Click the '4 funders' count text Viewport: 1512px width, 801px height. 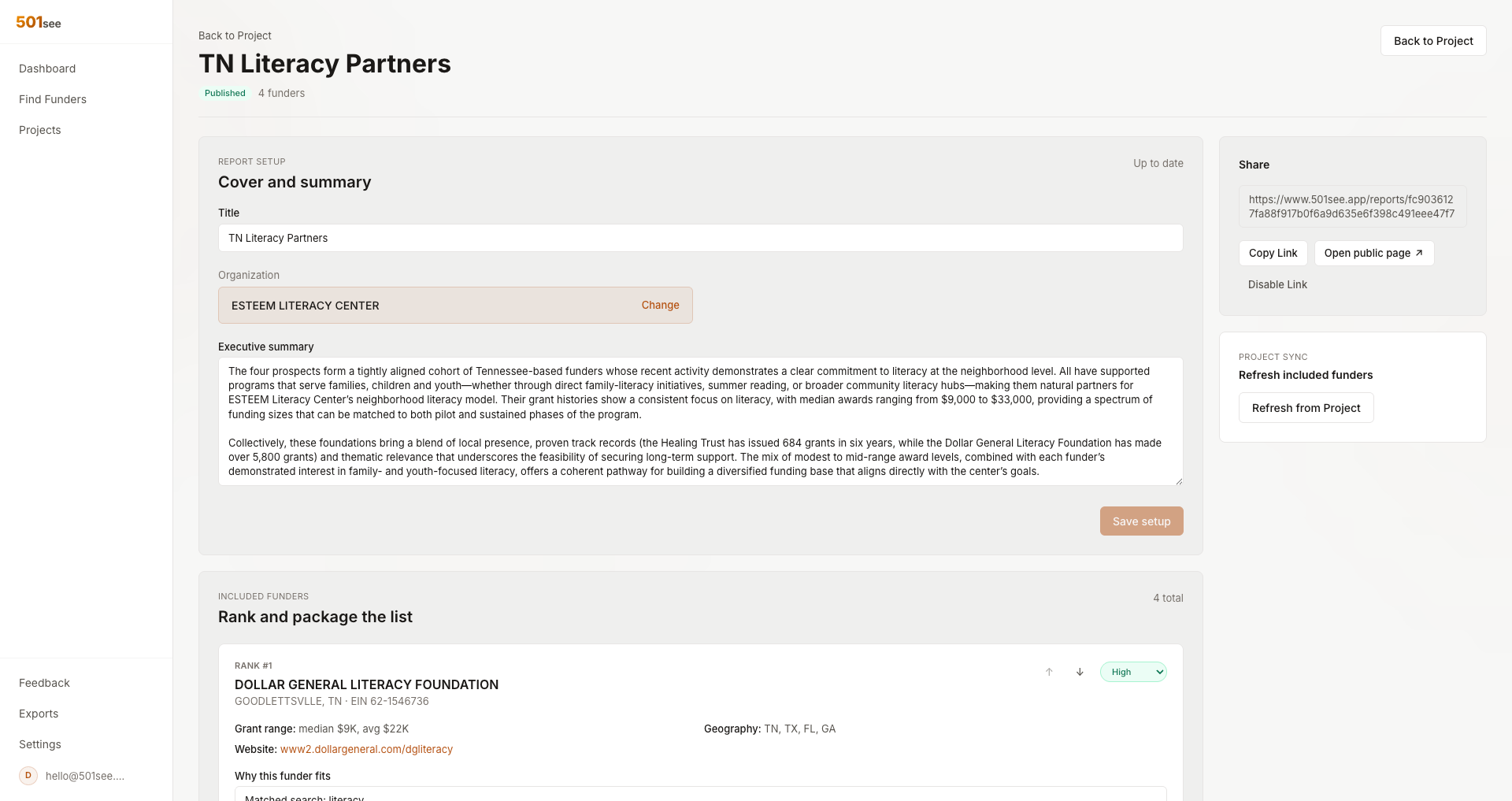click(x=281, y=93)
